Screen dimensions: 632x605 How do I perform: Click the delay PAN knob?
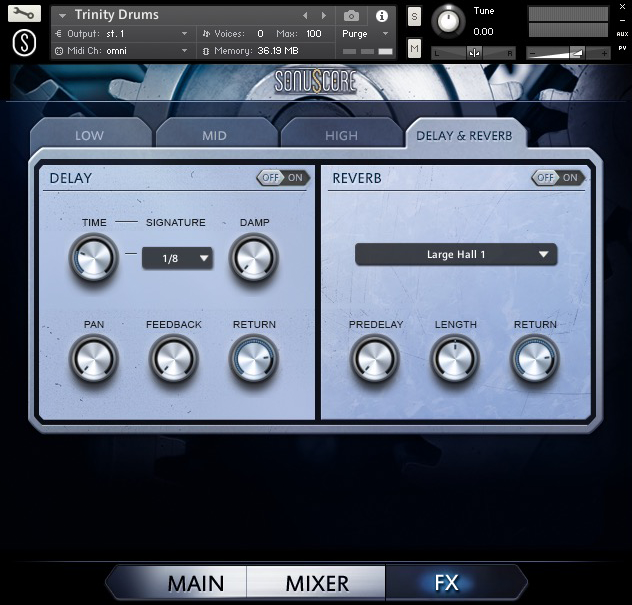point(94,359)
